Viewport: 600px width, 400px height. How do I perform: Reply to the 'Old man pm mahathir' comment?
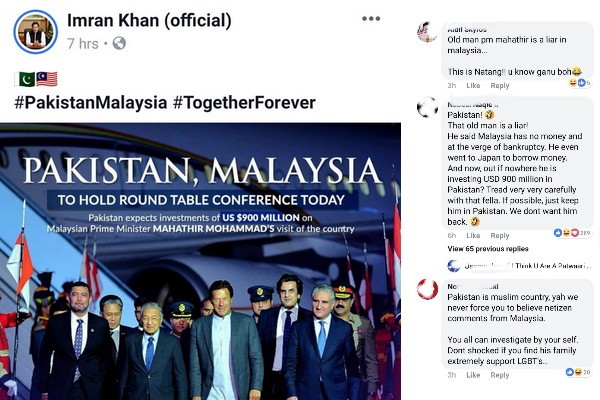499,85
